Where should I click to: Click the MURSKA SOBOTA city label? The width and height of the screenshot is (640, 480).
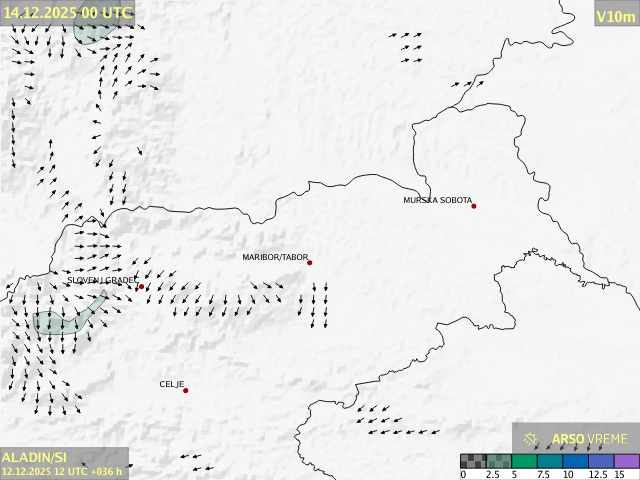tap(437, 200)
